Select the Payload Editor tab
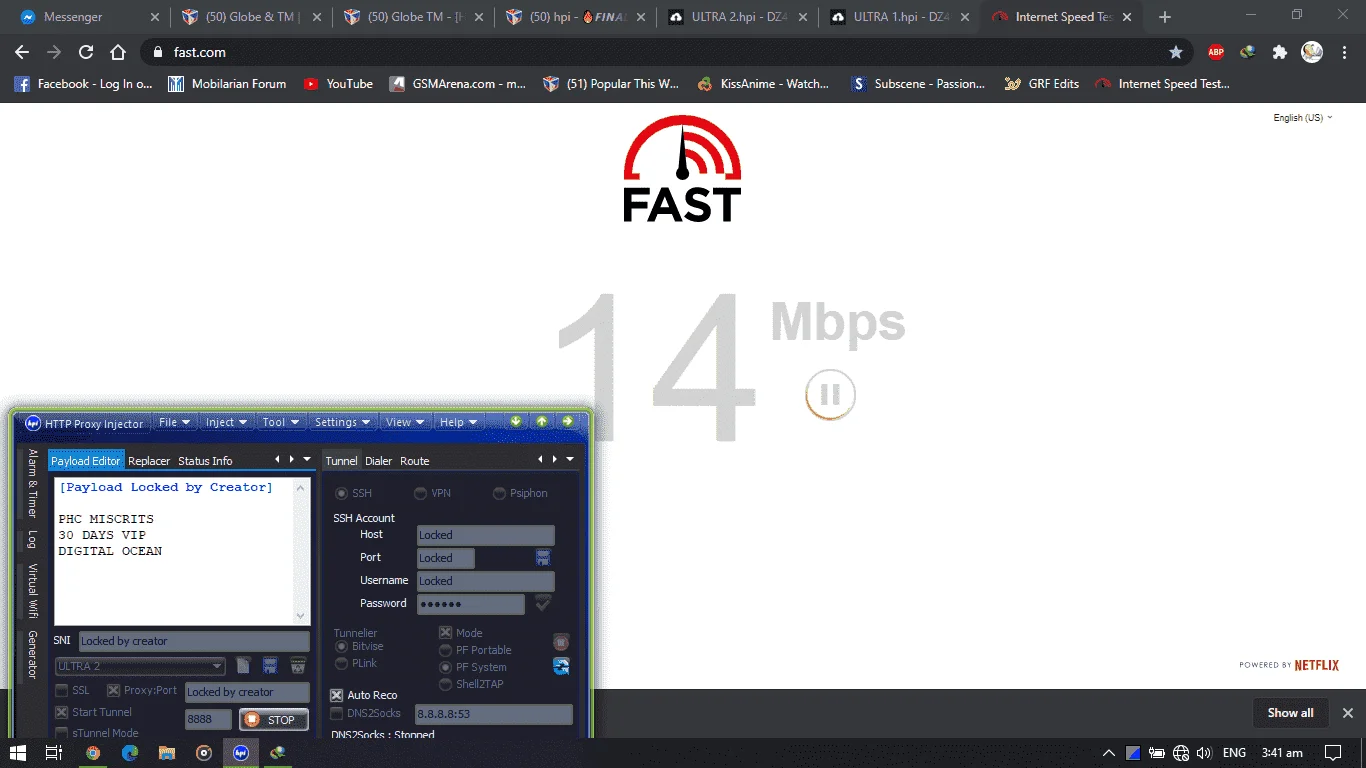1366x768 pixels. 85,461
